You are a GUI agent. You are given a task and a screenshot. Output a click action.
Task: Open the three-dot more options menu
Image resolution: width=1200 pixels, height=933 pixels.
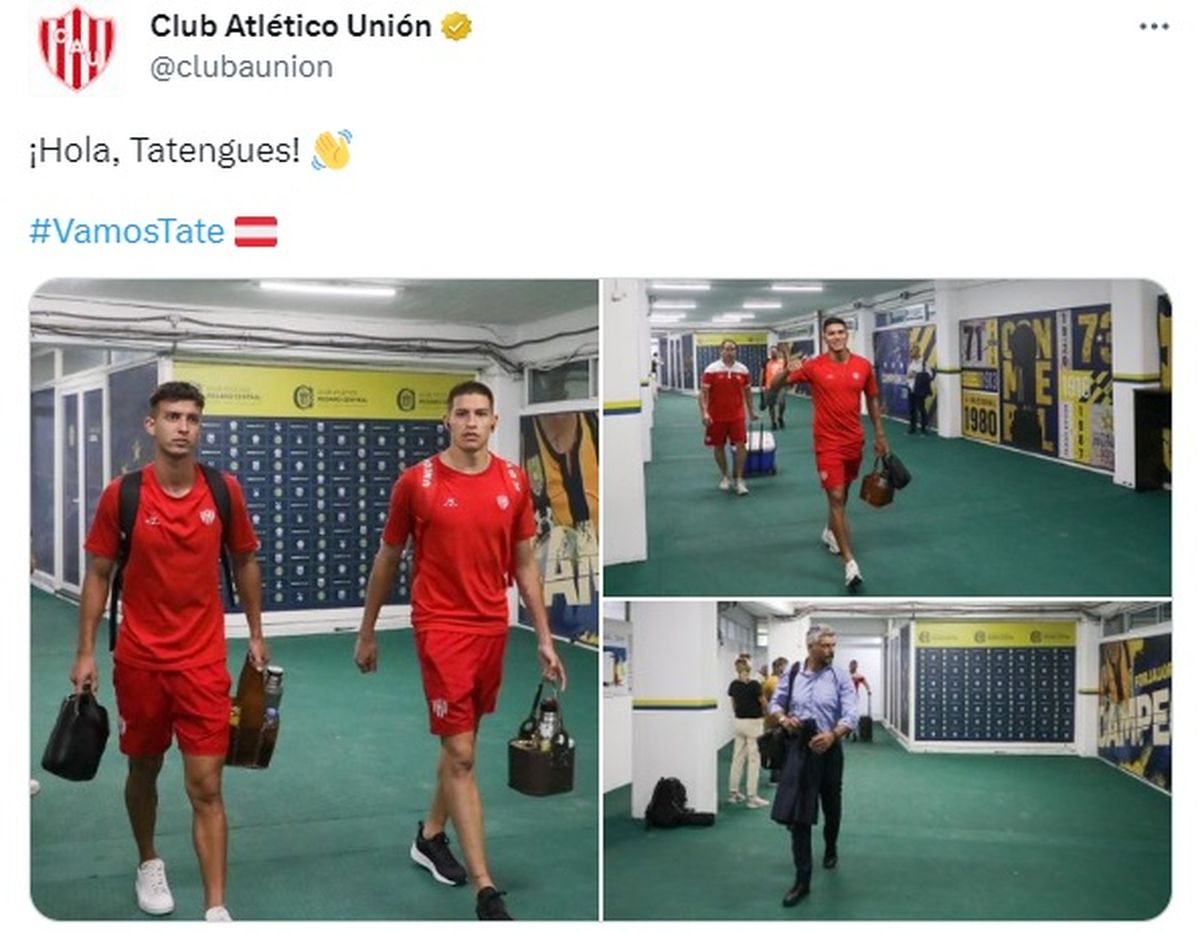[1153, 27]
